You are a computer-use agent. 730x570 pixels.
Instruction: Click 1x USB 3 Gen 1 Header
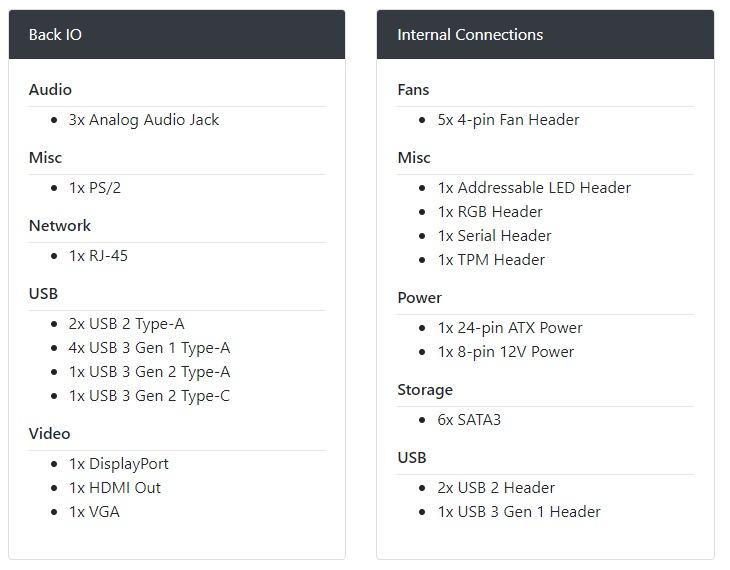[x=519, y=512]
